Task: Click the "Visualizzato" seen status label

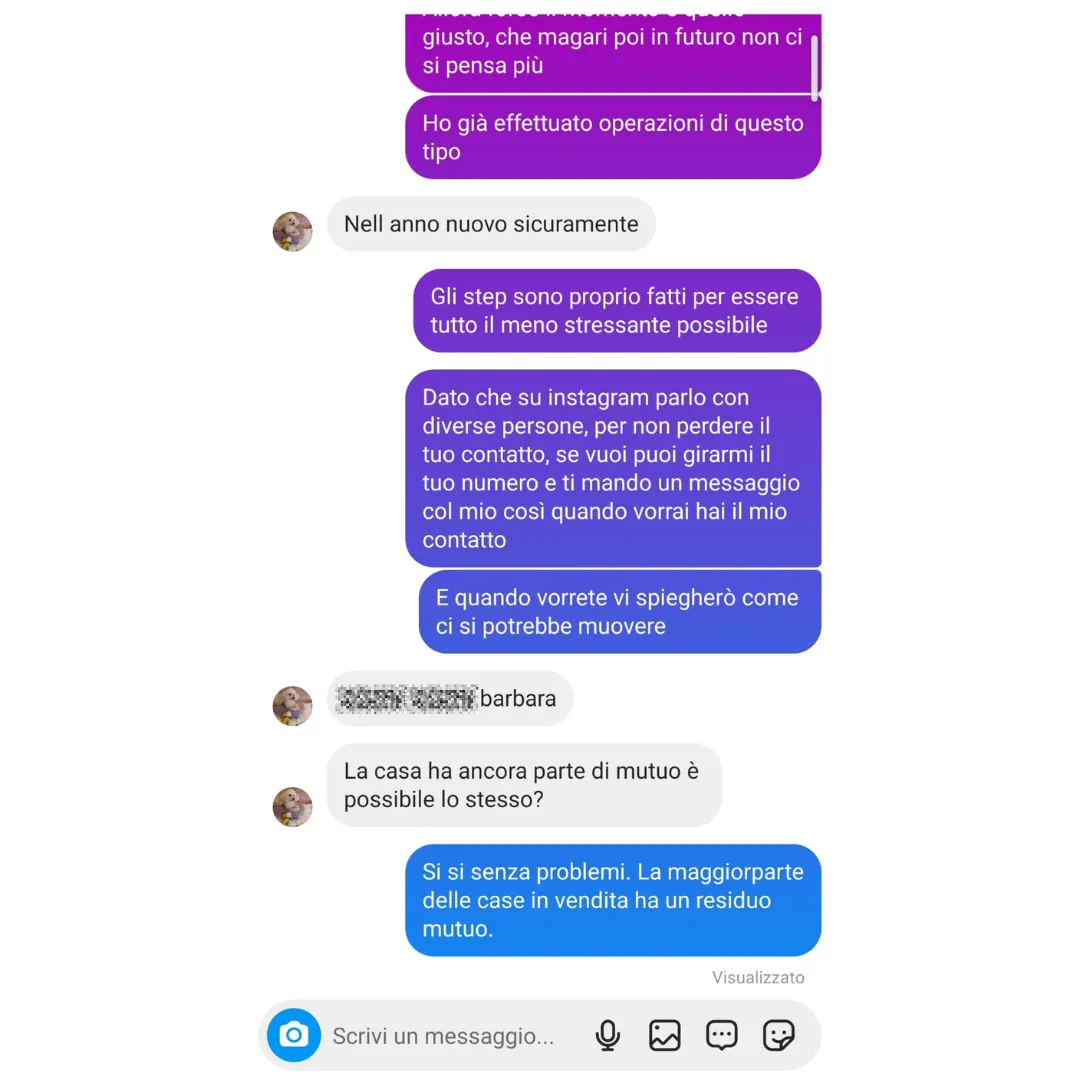Action: pyautogui.click(x=758, y=977)
